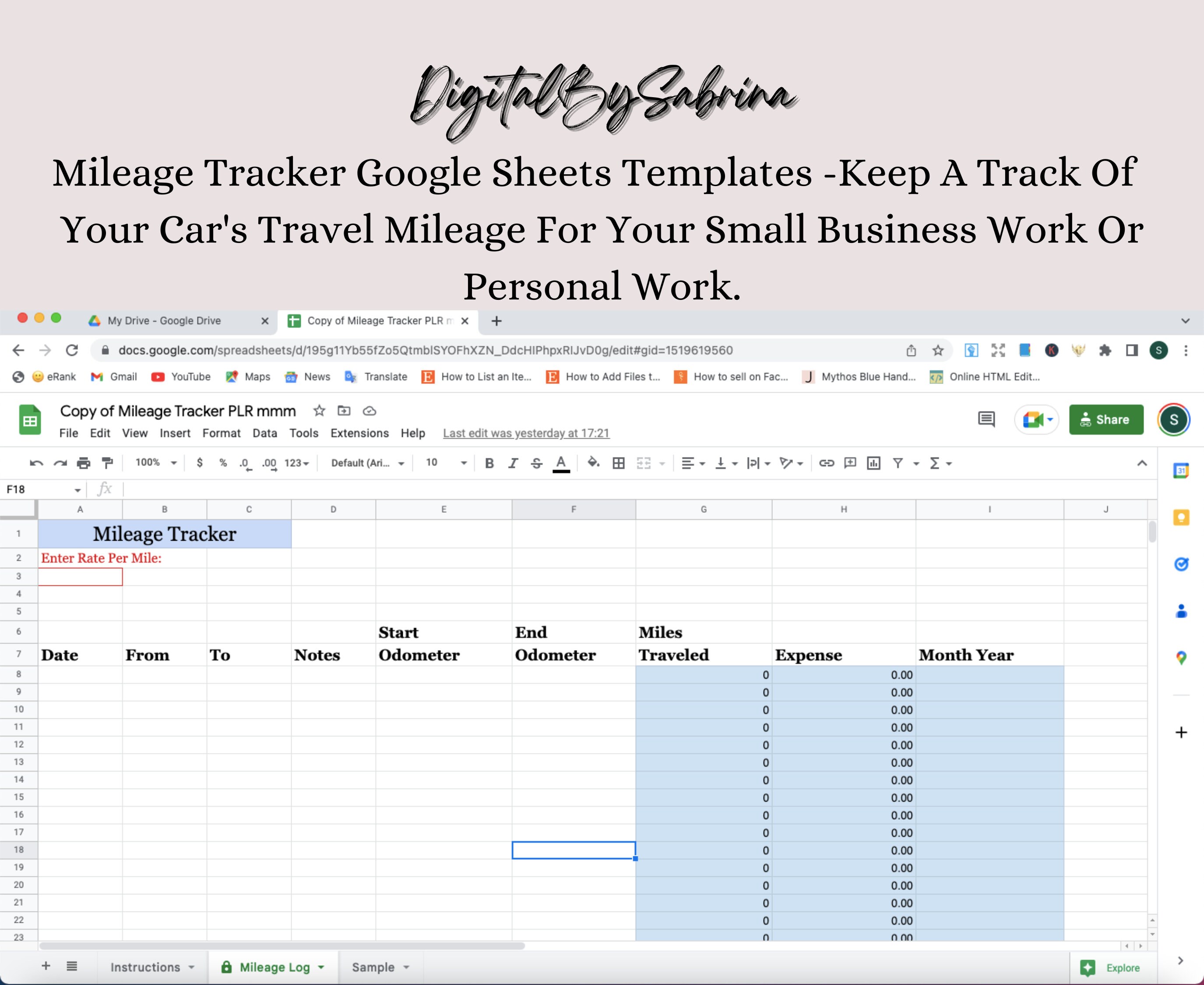Click the green Share button
Image resolution: width=1204 pixels, height=985 pixels.
point(1106,420)
